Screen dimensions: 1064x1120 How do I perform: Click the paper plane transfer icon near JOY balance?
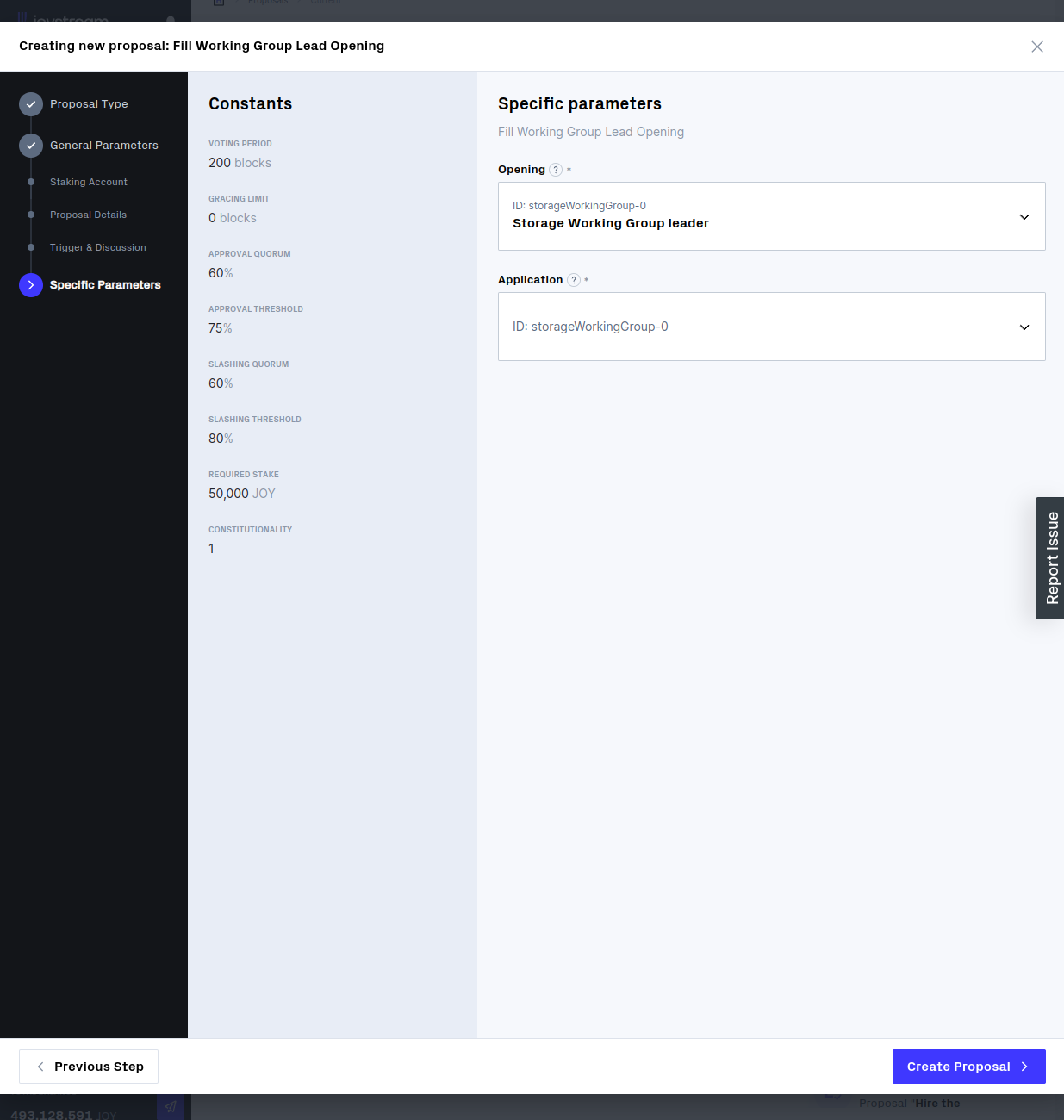click(x=171, y=1106)
